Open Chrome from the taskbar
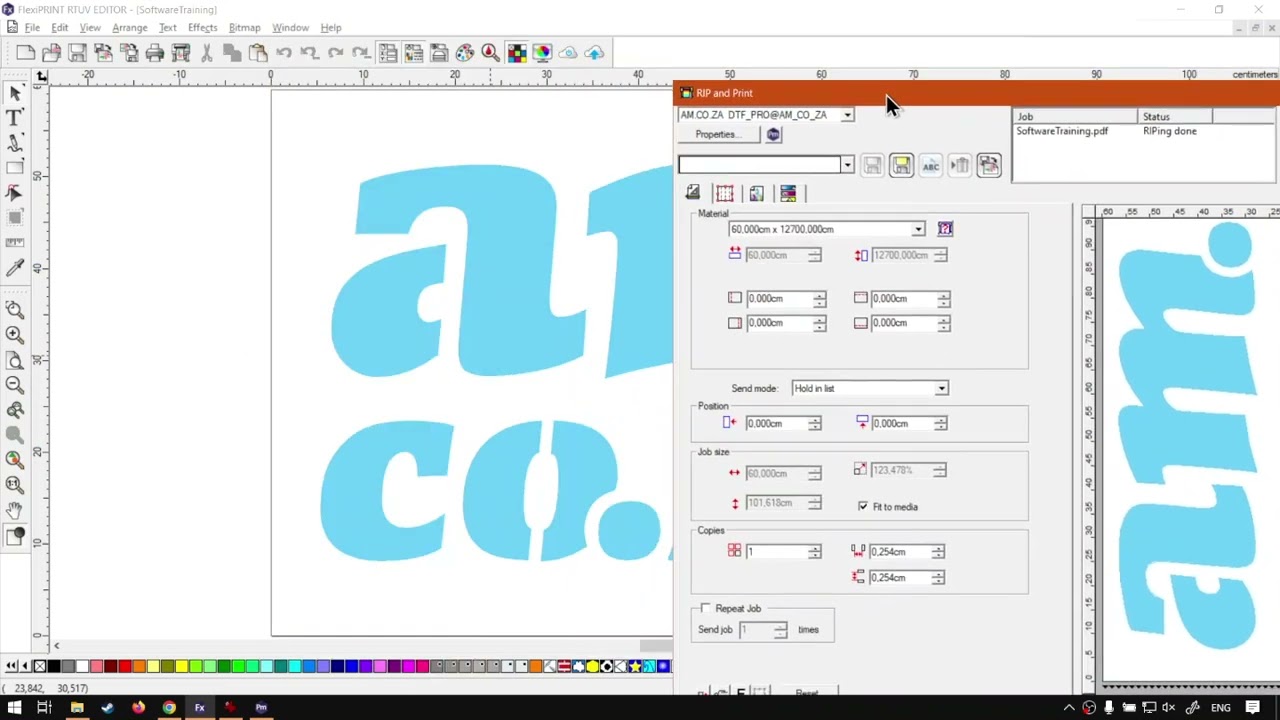The image size is (1280, 720). click(169, 708)
